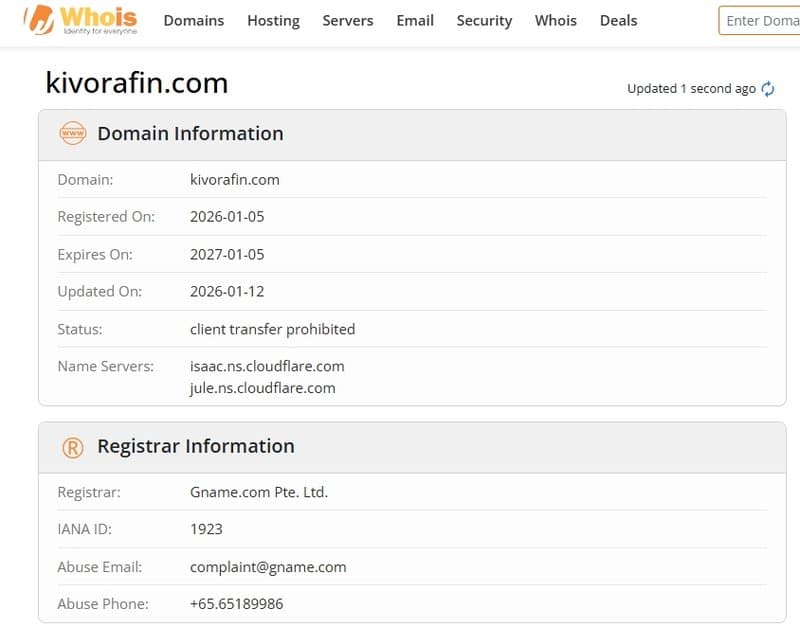Click the 'IANA ID:' label
Screen dimensions: 800x627
coord(85,529)
